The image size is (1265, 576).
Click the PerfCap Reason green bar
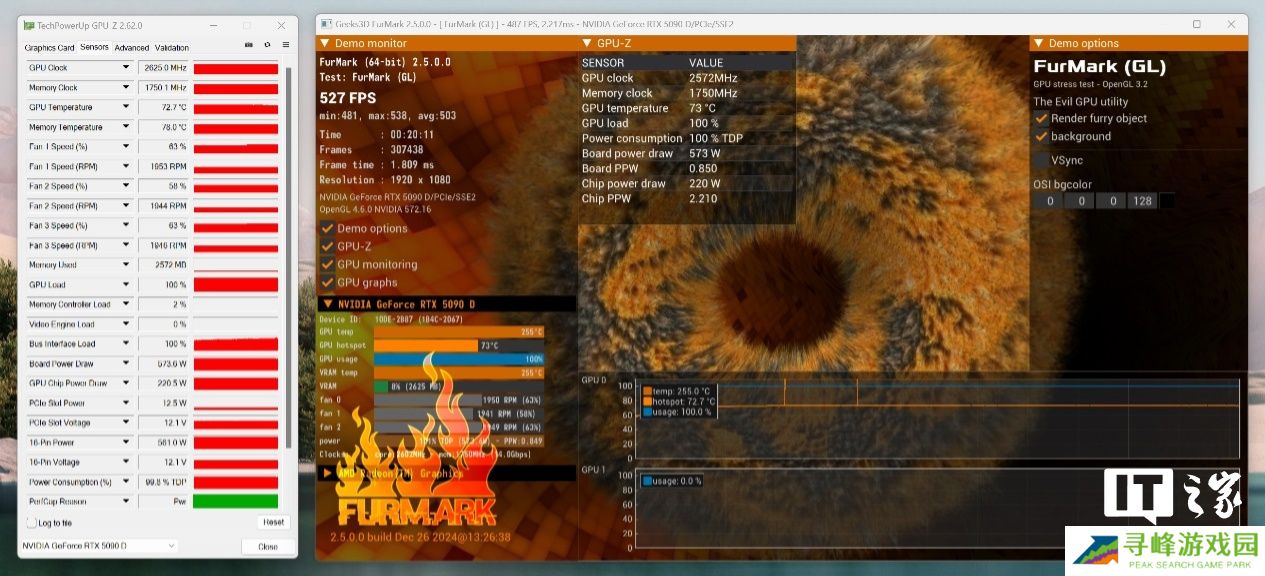(235, 502)
